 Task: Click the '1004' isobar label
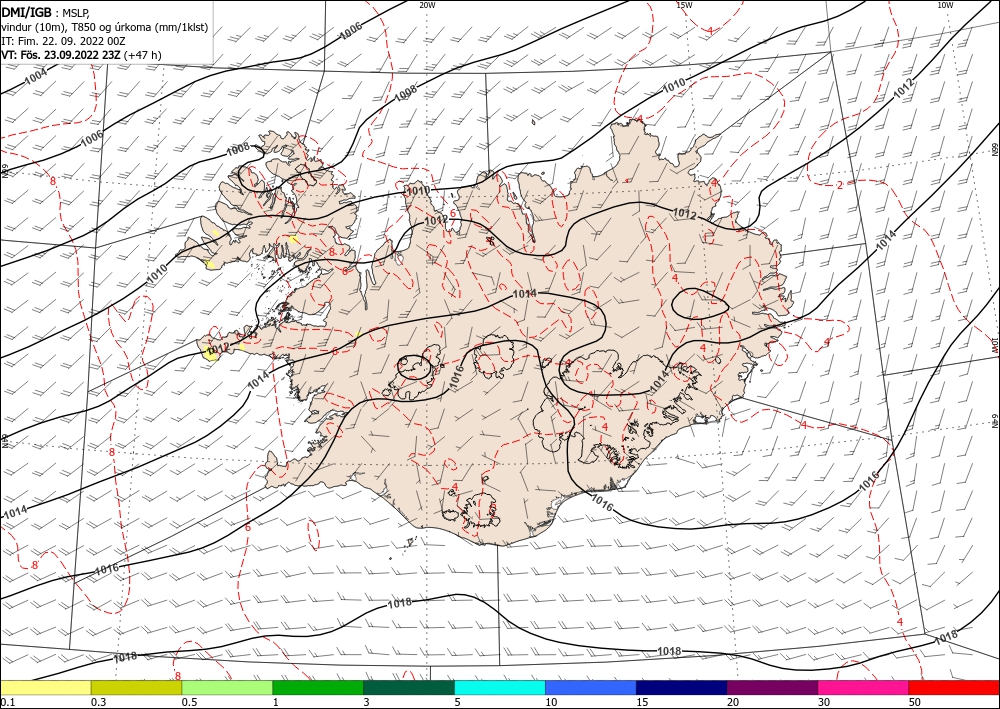point(36,77)
